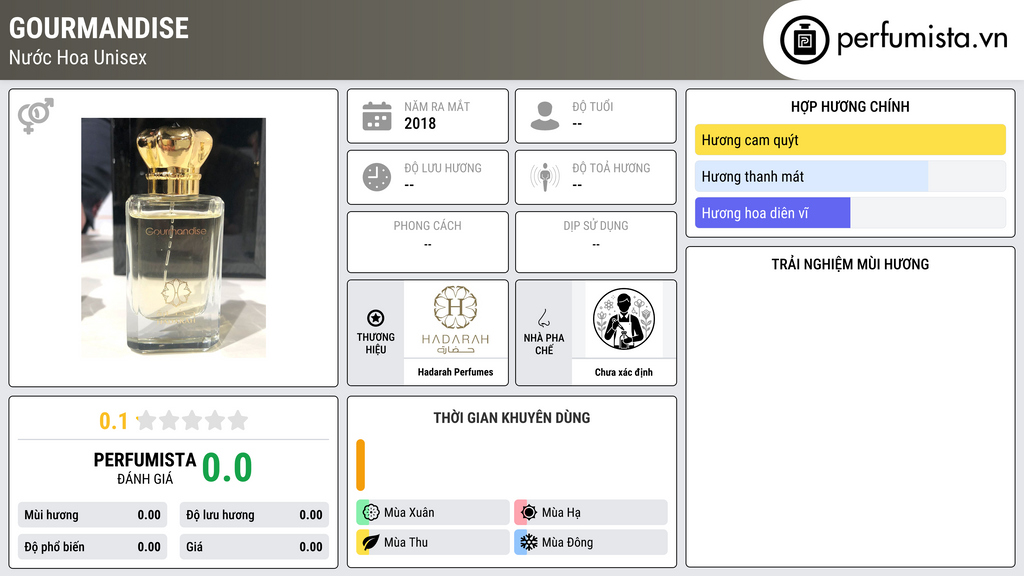Click the sun icon for Mùa Hạ
The image size is (1024, 576).
point(529,513)
